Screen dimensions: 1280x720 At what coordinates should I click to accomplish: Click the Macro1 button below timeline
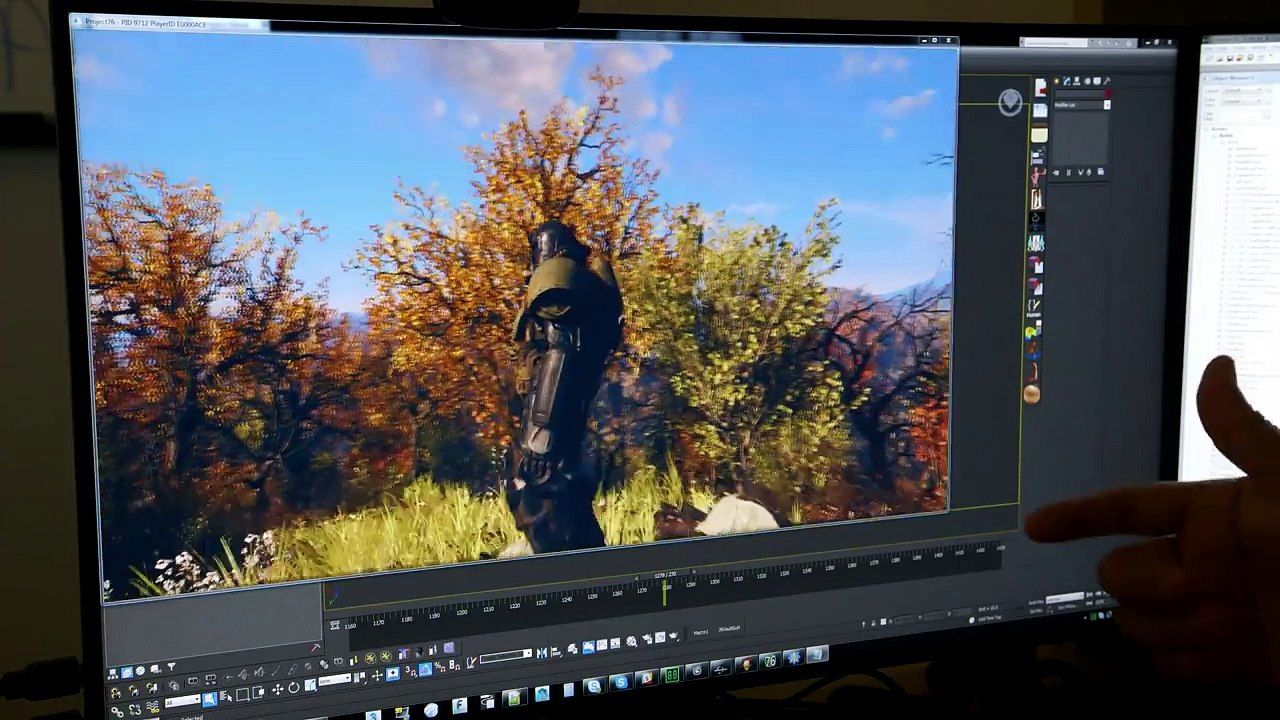tap(701, 632)
